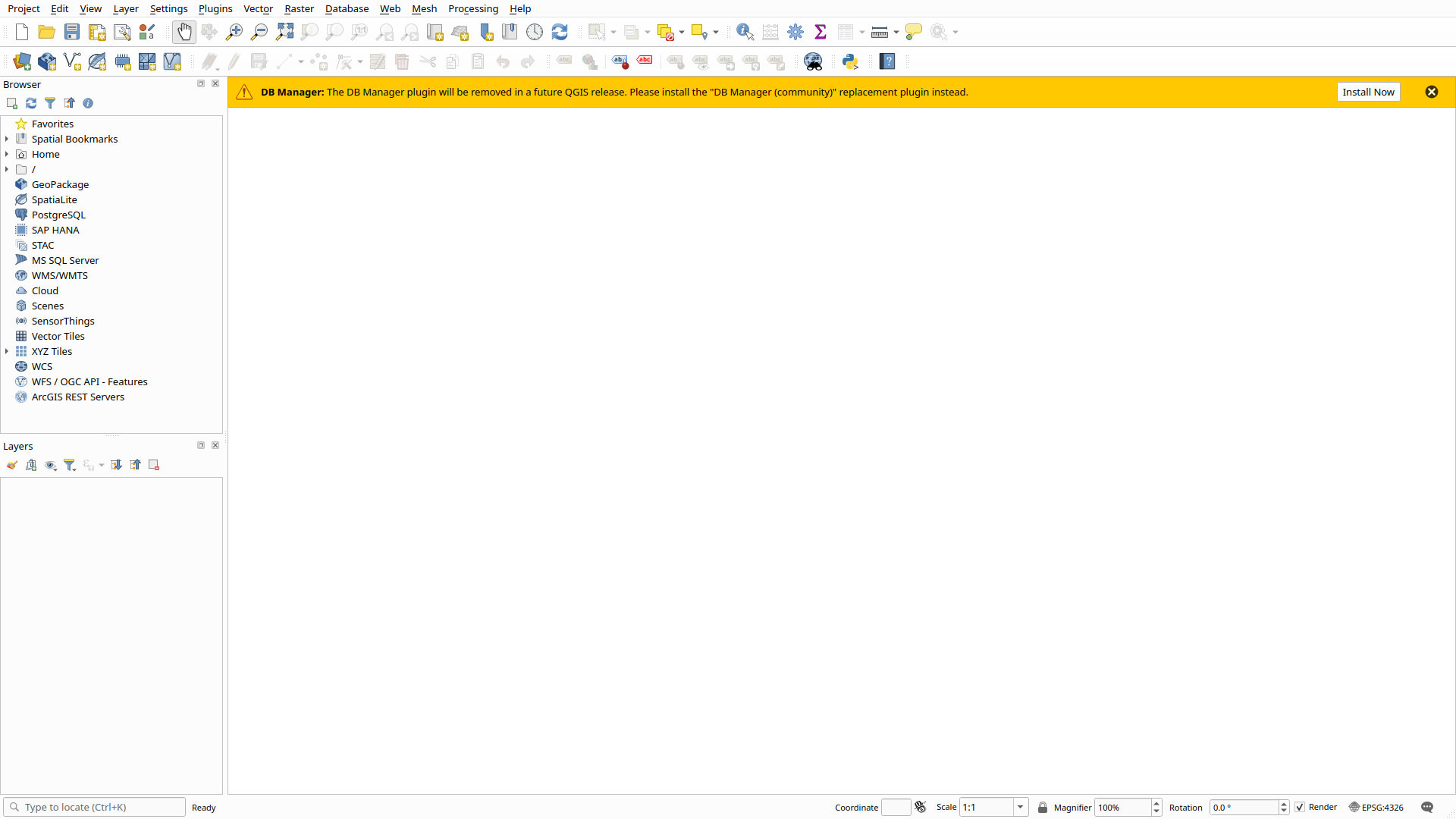Open the Data Source Manager

(x=22, y=61)
